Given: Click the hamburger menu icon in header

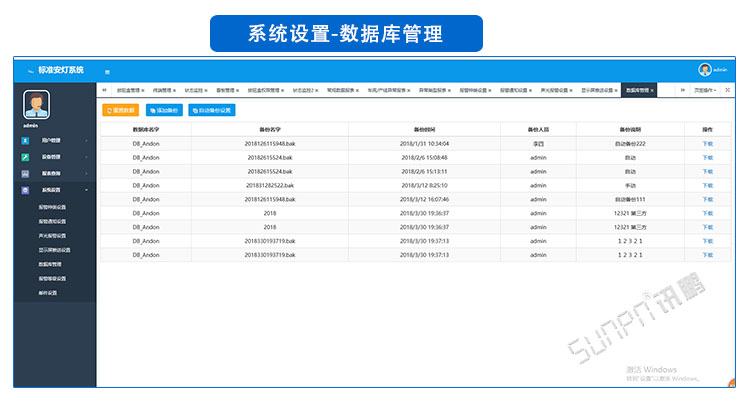Looking at the screenshot, I should point(107,72).
